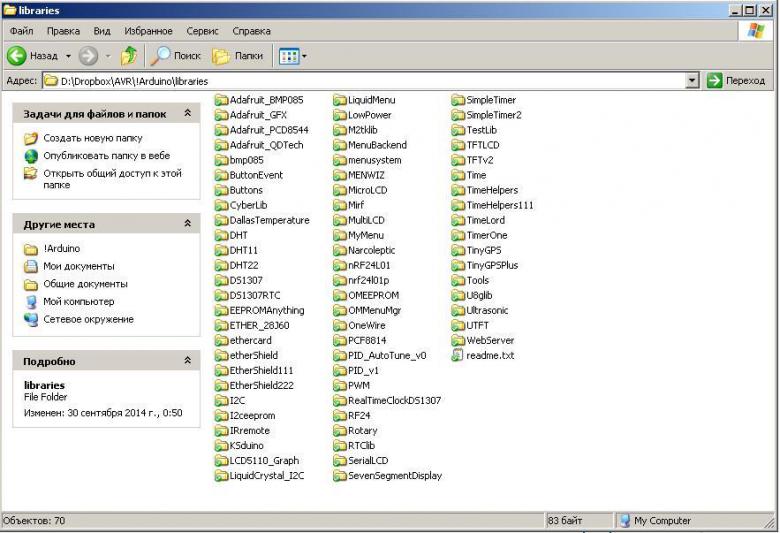Click Опубликовать папку в вебе link
The image size is (780, 533).
point(106,155)
